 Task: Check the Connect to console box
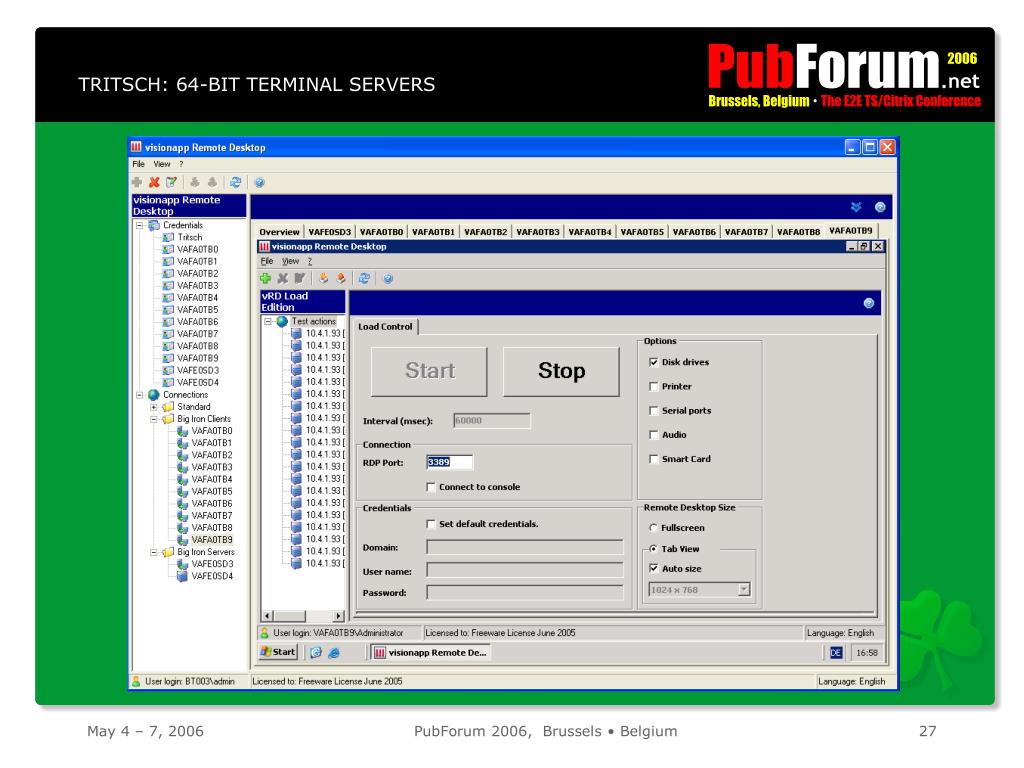pyautogui.click(x=430, y=487)
